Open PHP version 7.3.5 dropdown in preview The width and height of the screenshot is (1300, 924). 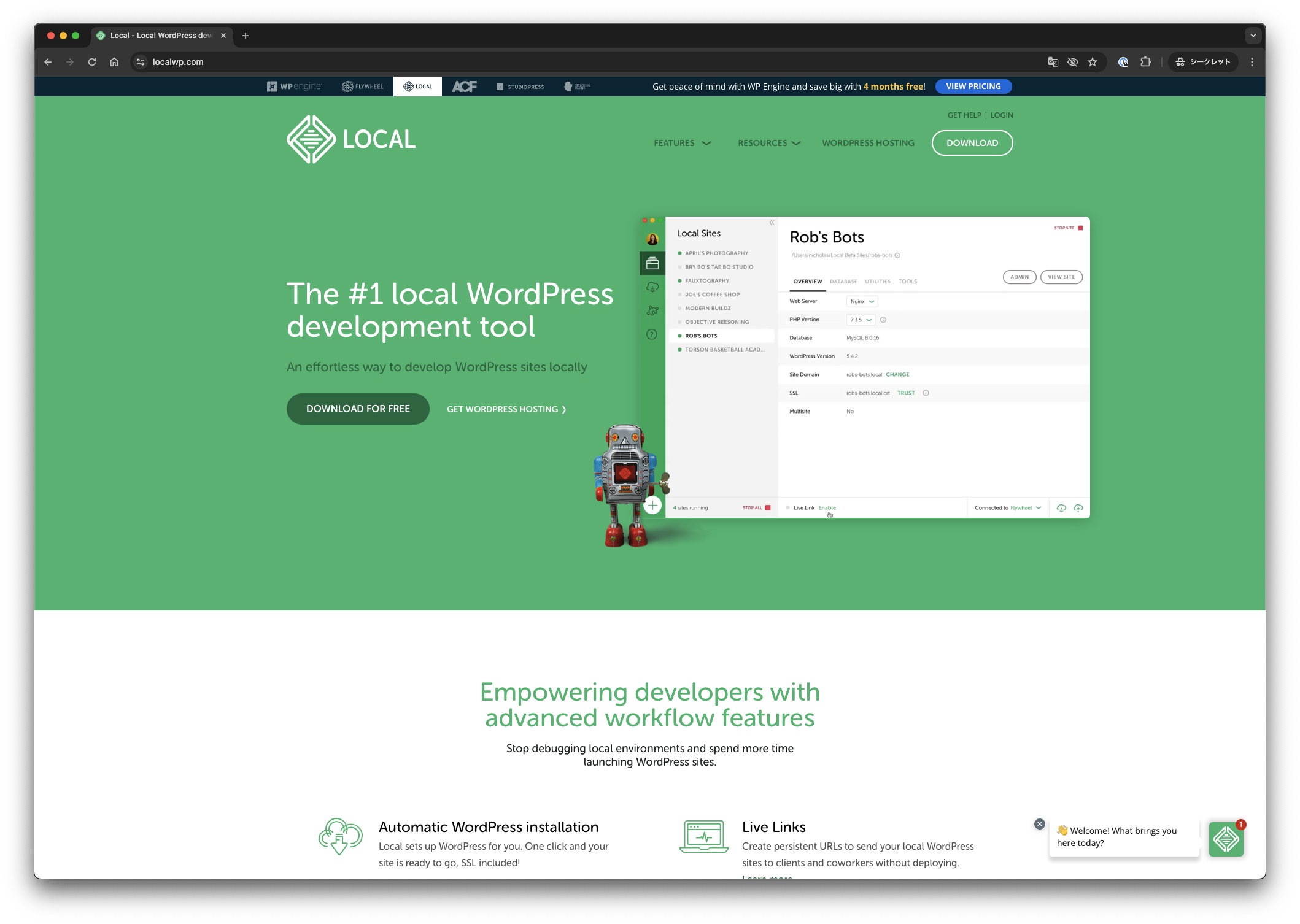[861, 320]
